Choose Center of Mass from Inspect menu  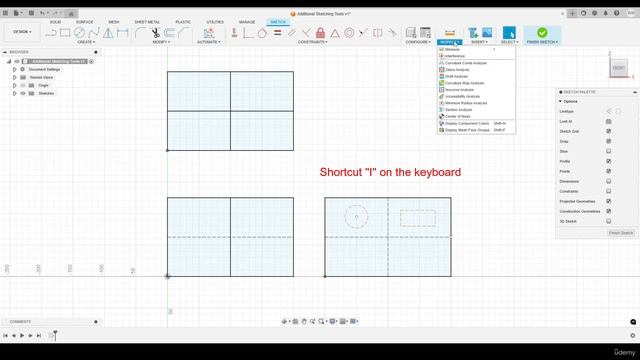point(476,116)
